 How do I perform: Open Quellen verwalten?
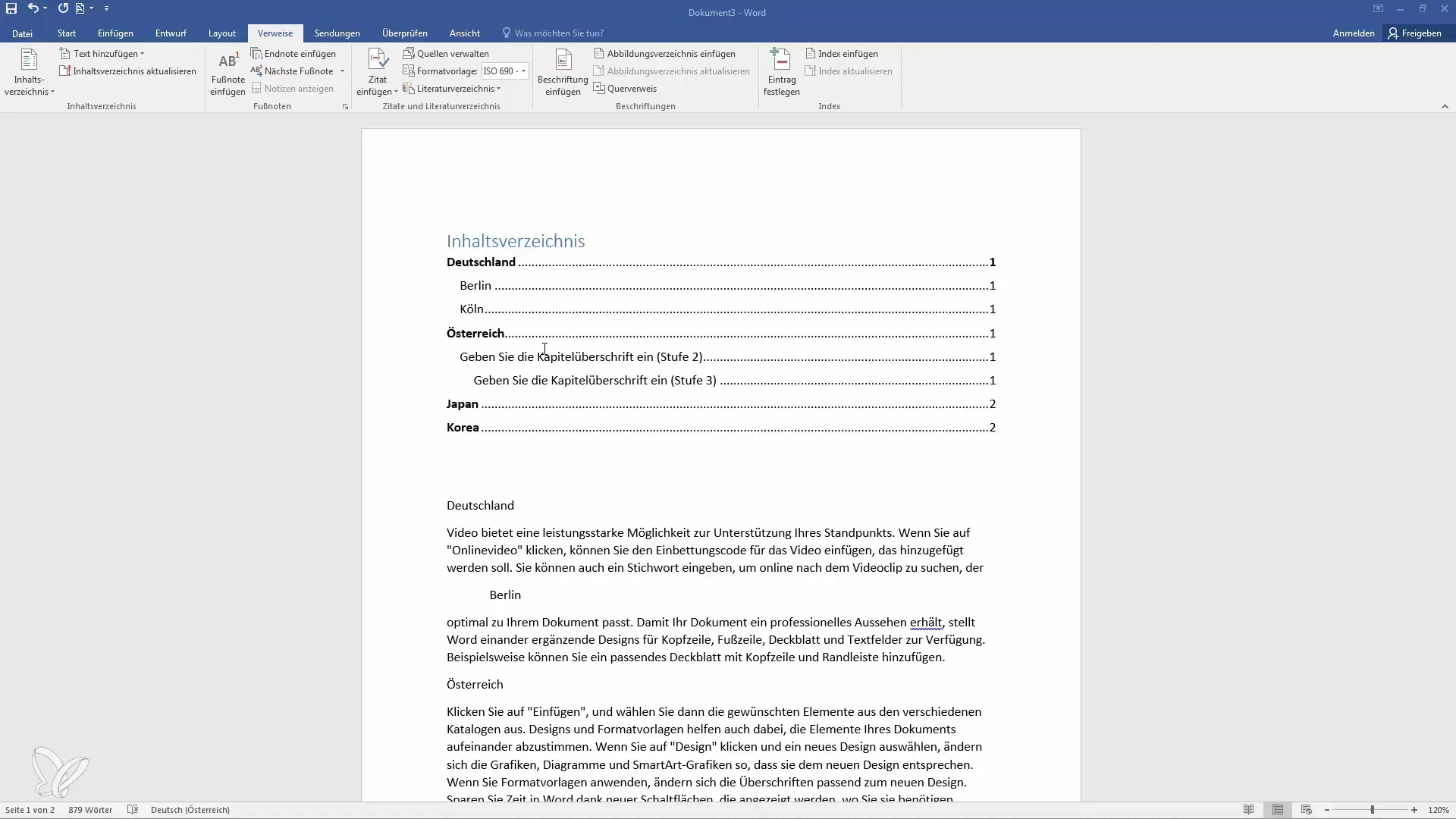[446, 54]
